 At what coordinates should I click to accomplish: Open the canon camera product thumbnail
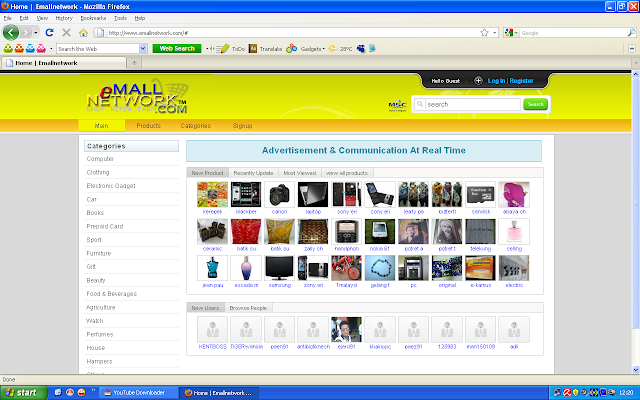(x=280, y=195)
